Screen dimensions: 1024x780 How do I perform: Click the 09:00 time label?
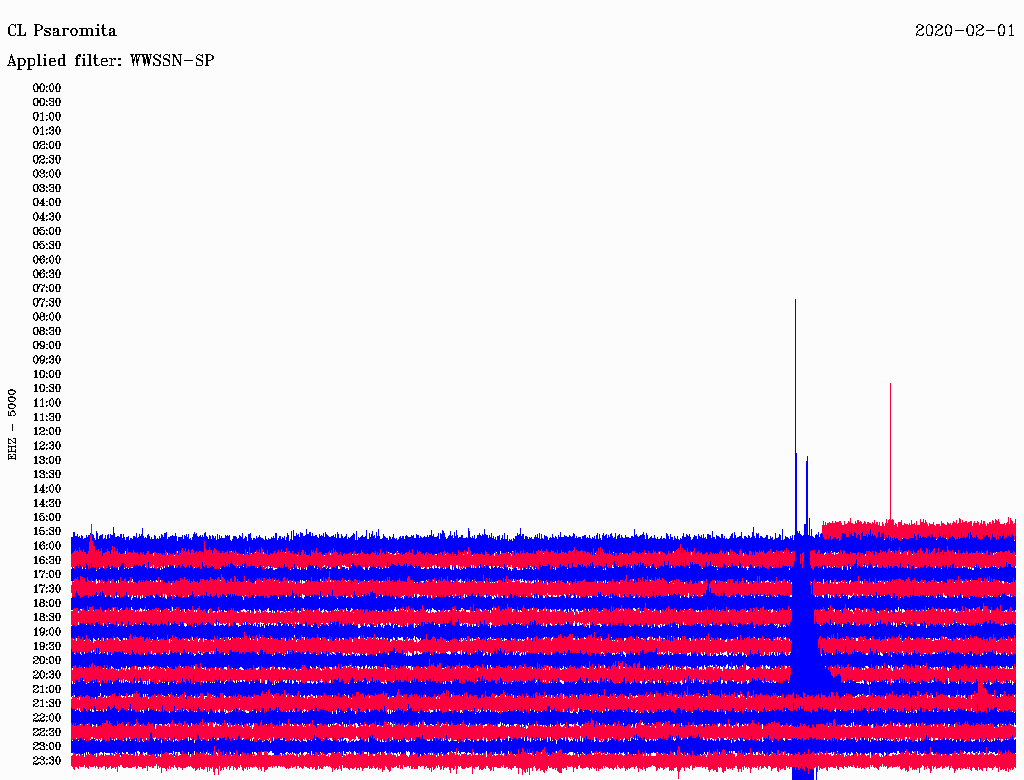(x=47, y=346)
